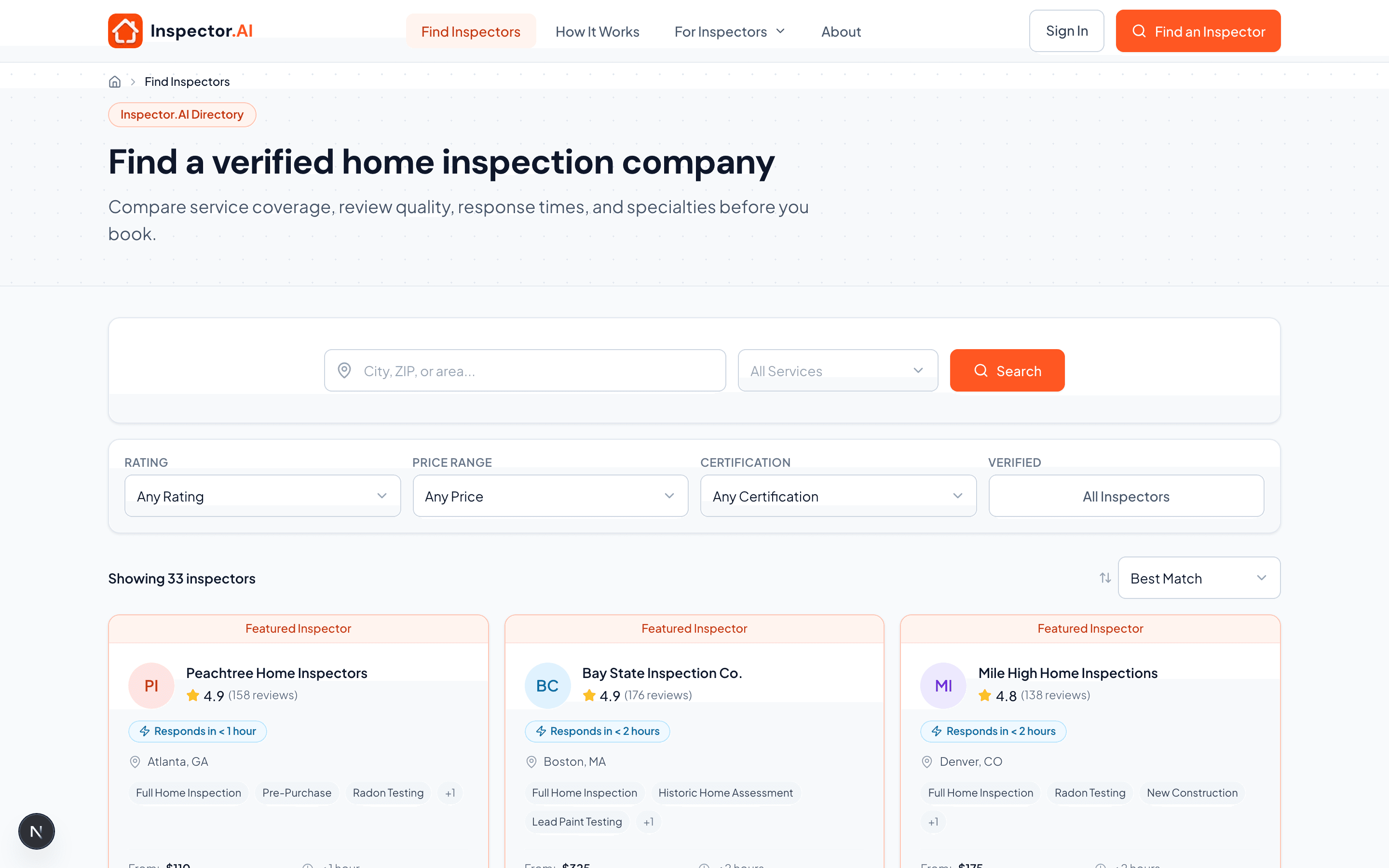
Task: Click the MI avatar for Mile High Home
Action: click(943, 685)
